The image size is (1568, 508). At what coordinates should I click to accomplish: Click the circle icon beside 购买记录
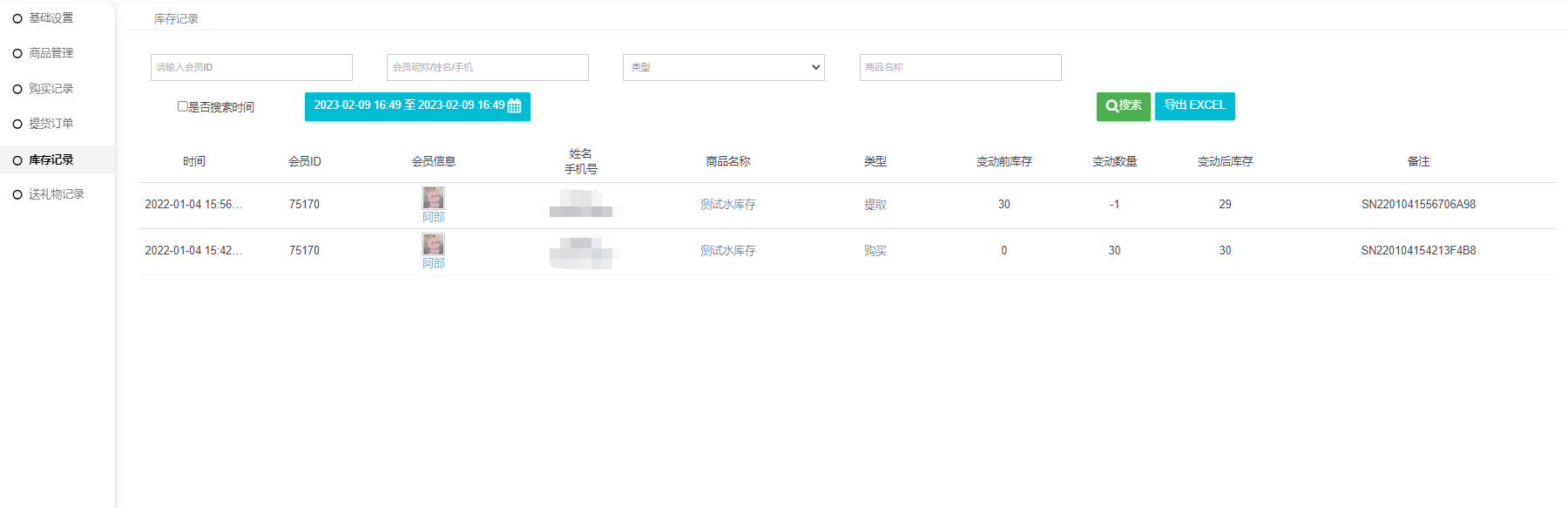coord(17,89)
